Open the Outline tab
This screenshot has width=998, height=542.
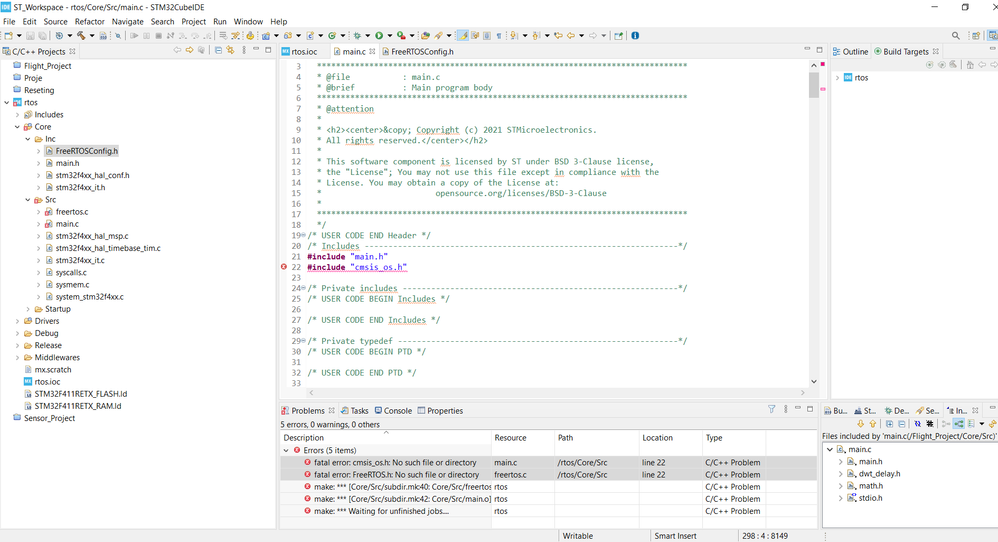click(850, 52)
